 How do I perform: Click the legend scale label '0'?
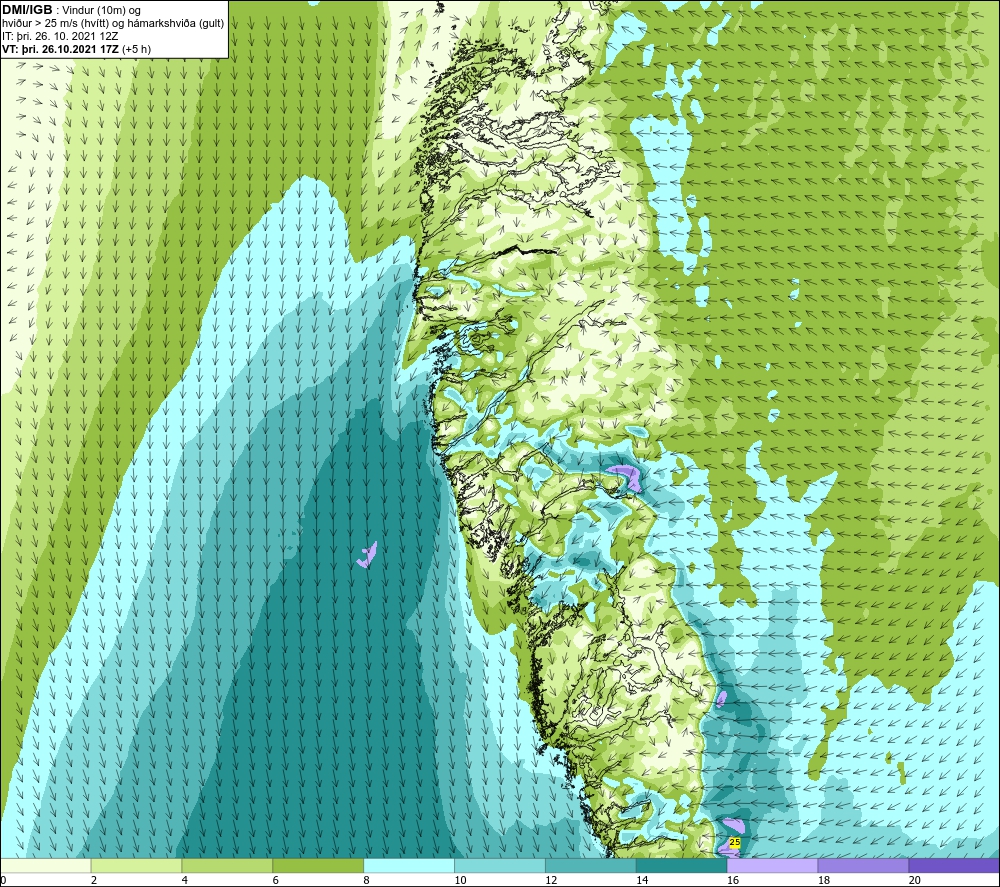coord(3,880)
